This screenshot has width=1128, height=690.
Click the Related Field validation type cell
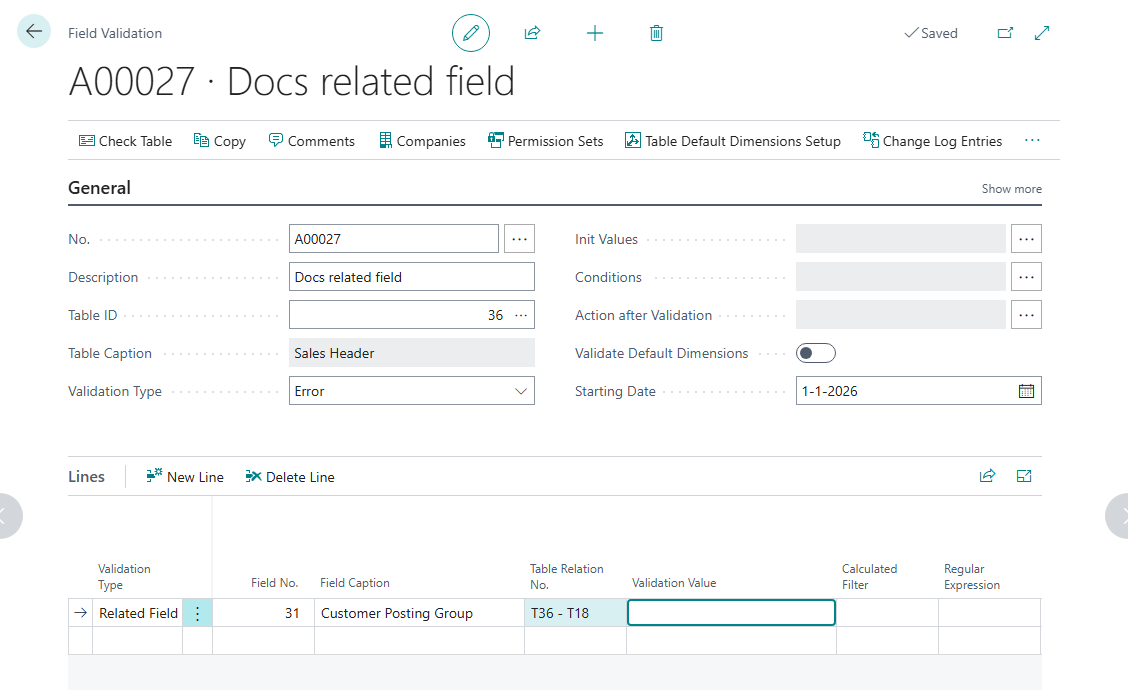point(137,613)
